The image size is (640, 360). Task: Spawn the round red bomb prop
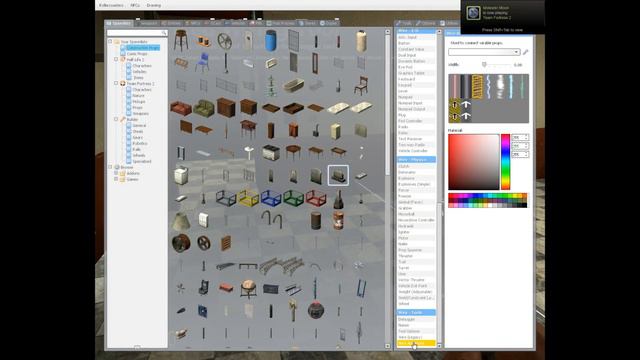point(316,310)
